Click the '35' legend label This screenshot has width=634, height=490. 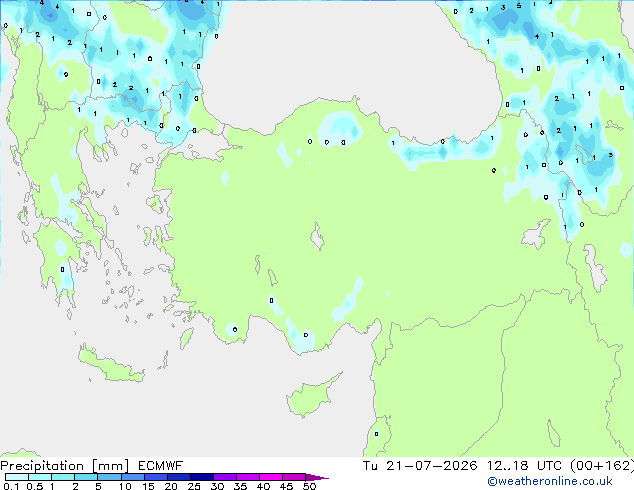coord(240,486)
